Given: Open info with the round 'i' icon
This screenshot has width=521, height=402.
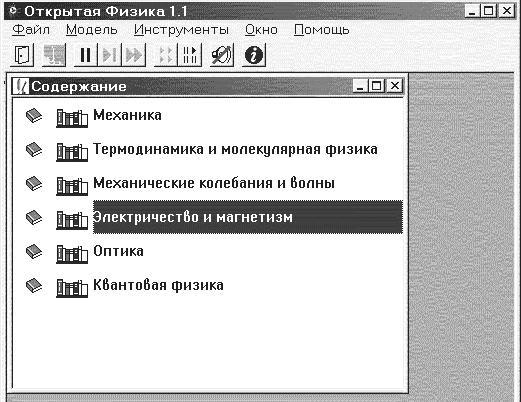Looking at the screenshot, I should click(254, 55).
